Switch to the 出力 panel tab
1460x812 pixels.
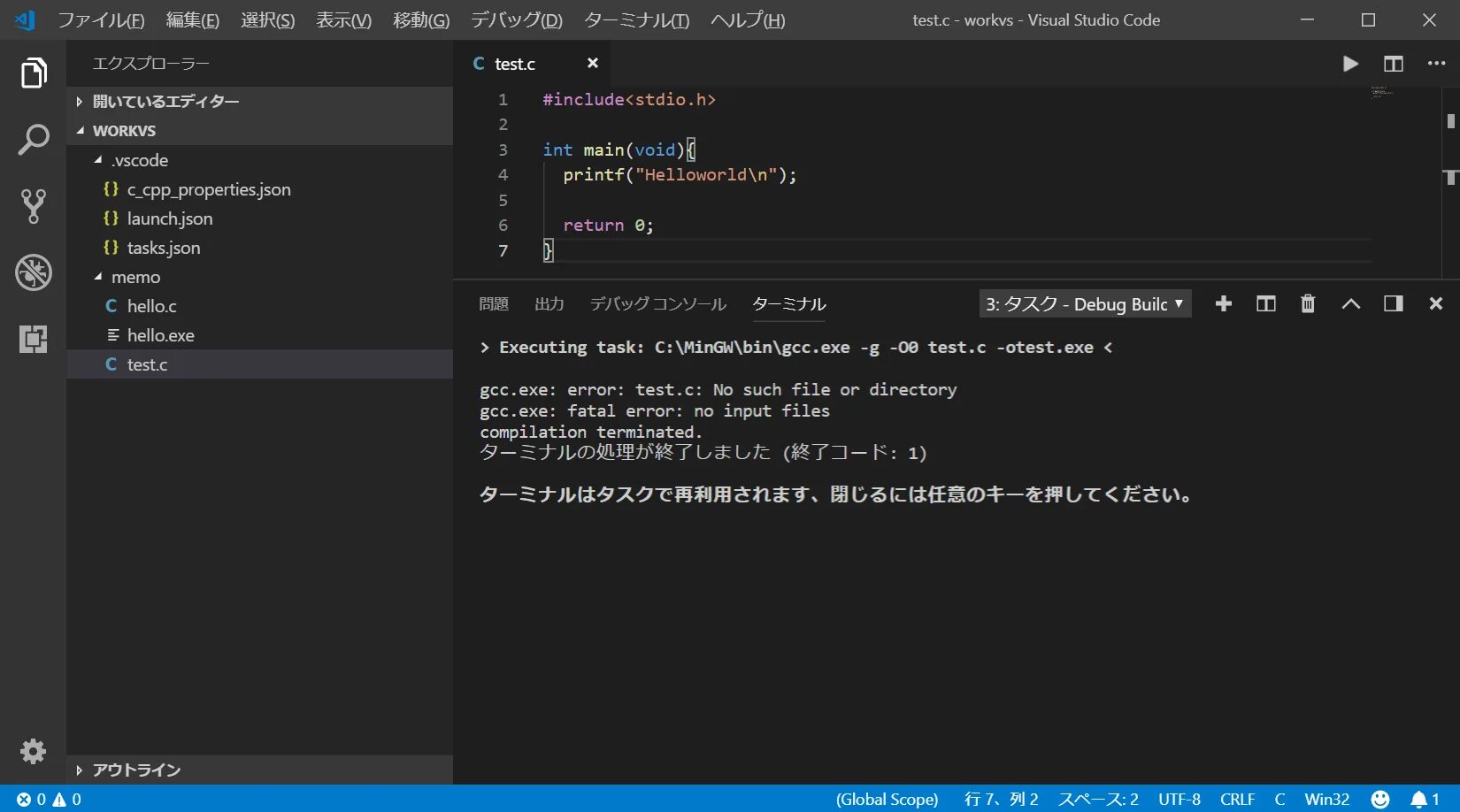(x=549, y=304)
